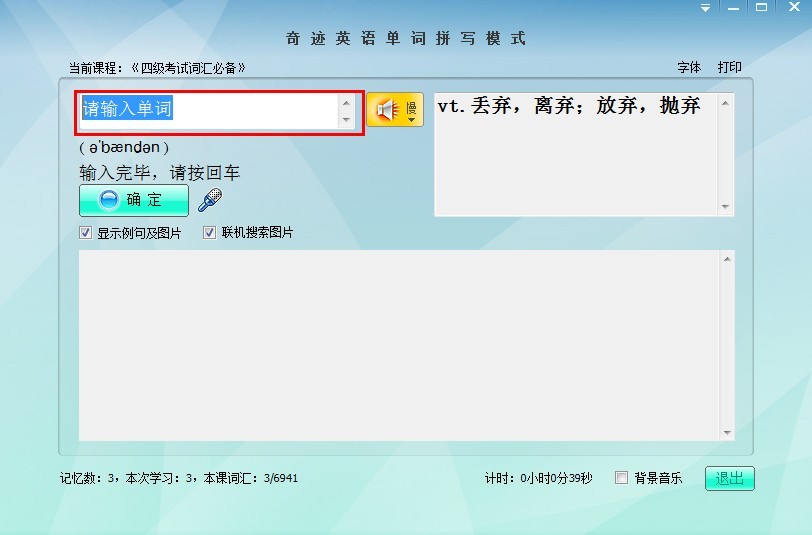The width and height of the screenshot is (812, 535).
Task: Open the 打印 print menu
Action: tap(729, 68)
